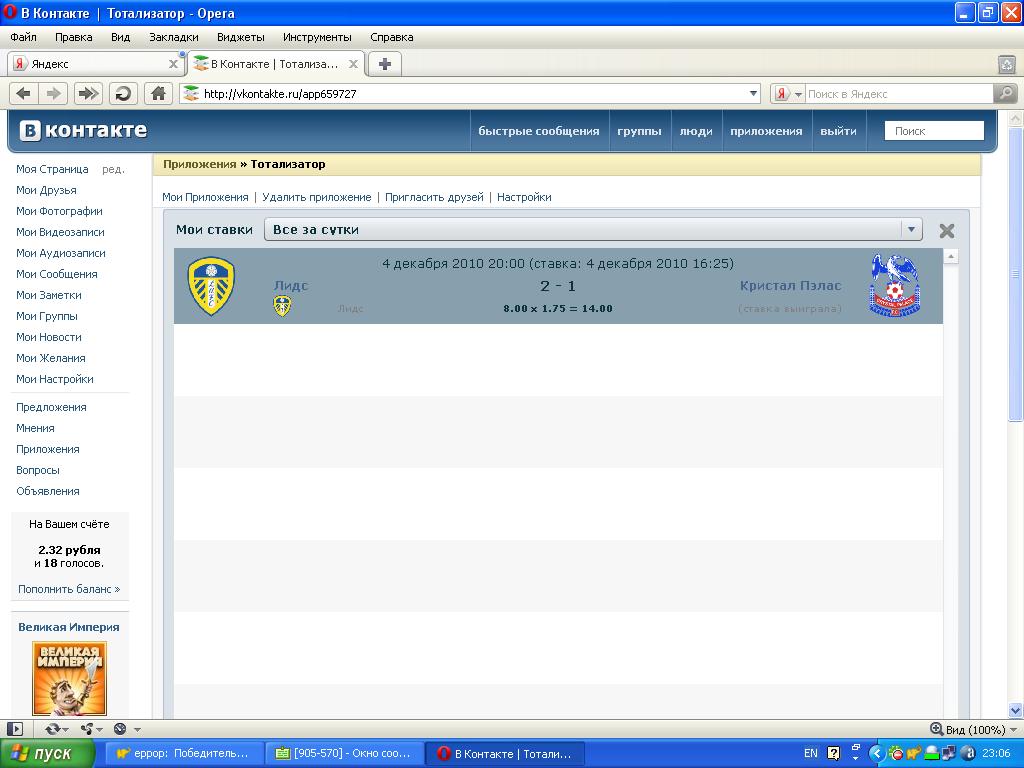Click the ВКонтакте logo
This screenshot has width=1024, height=768.
tap(83, 130)
